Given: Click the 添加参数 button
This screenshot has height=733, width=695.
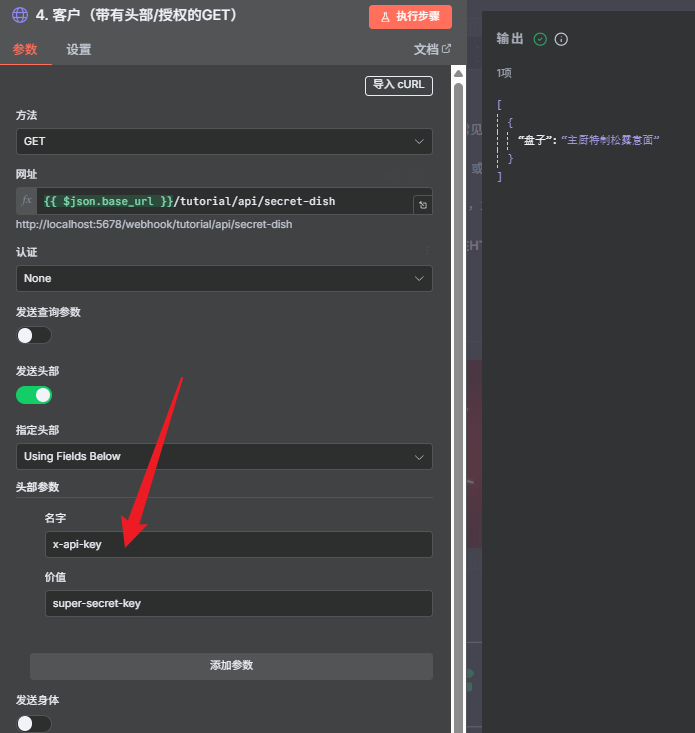Looking at the screenshot, I should click(231, 666).
